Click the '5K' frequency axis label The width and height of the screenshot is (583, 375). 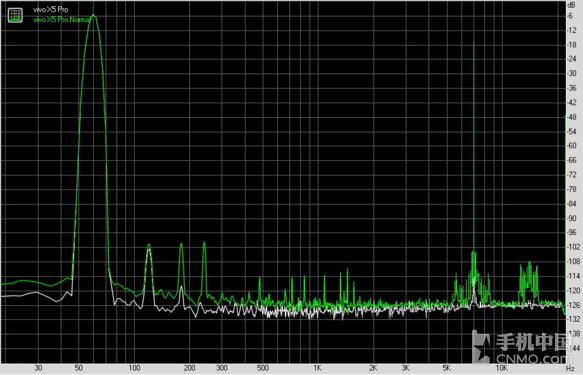[446, 368]
